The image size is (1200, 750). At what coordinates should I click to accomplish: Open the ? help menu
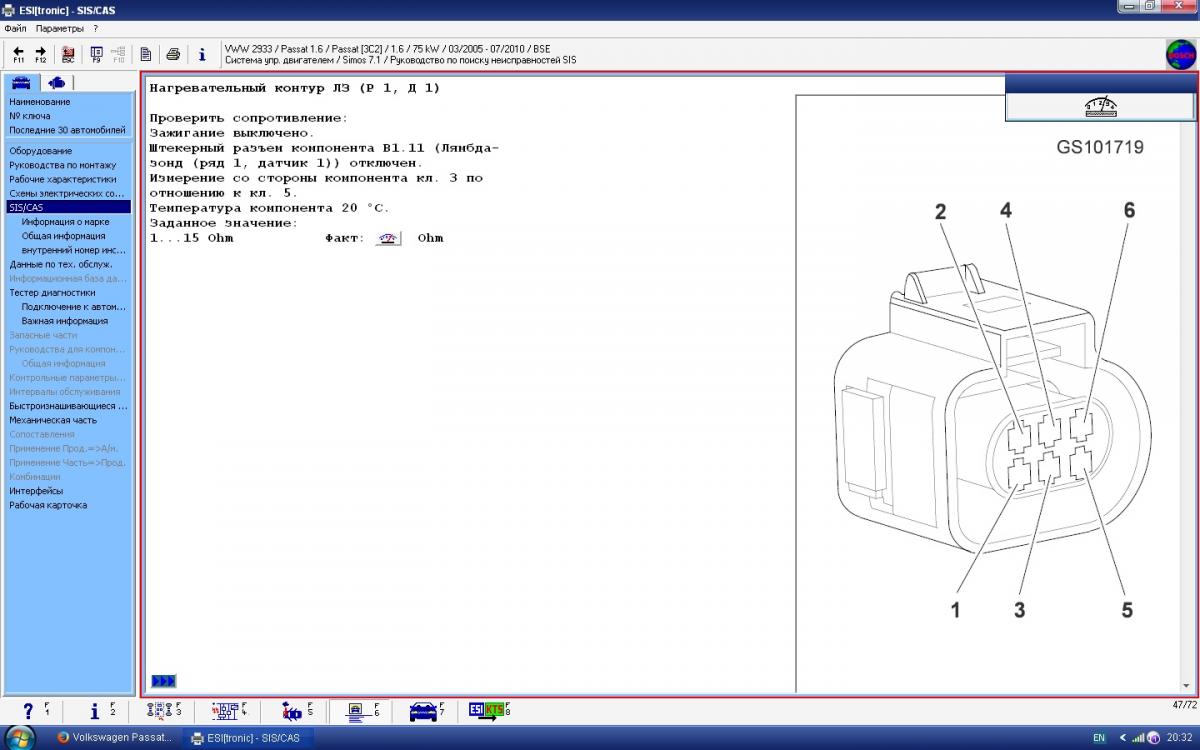(x=95, y=28)
